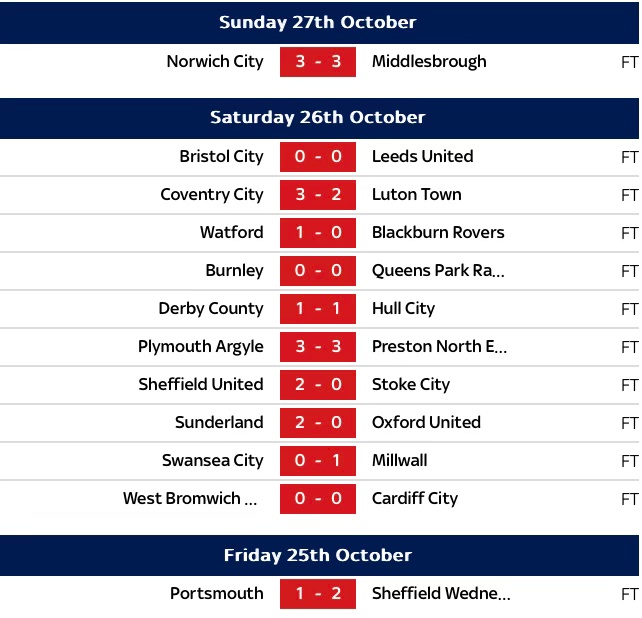Click the Watford team link
The width and height of the screenshot is (642, 618).
pos(232,233)
